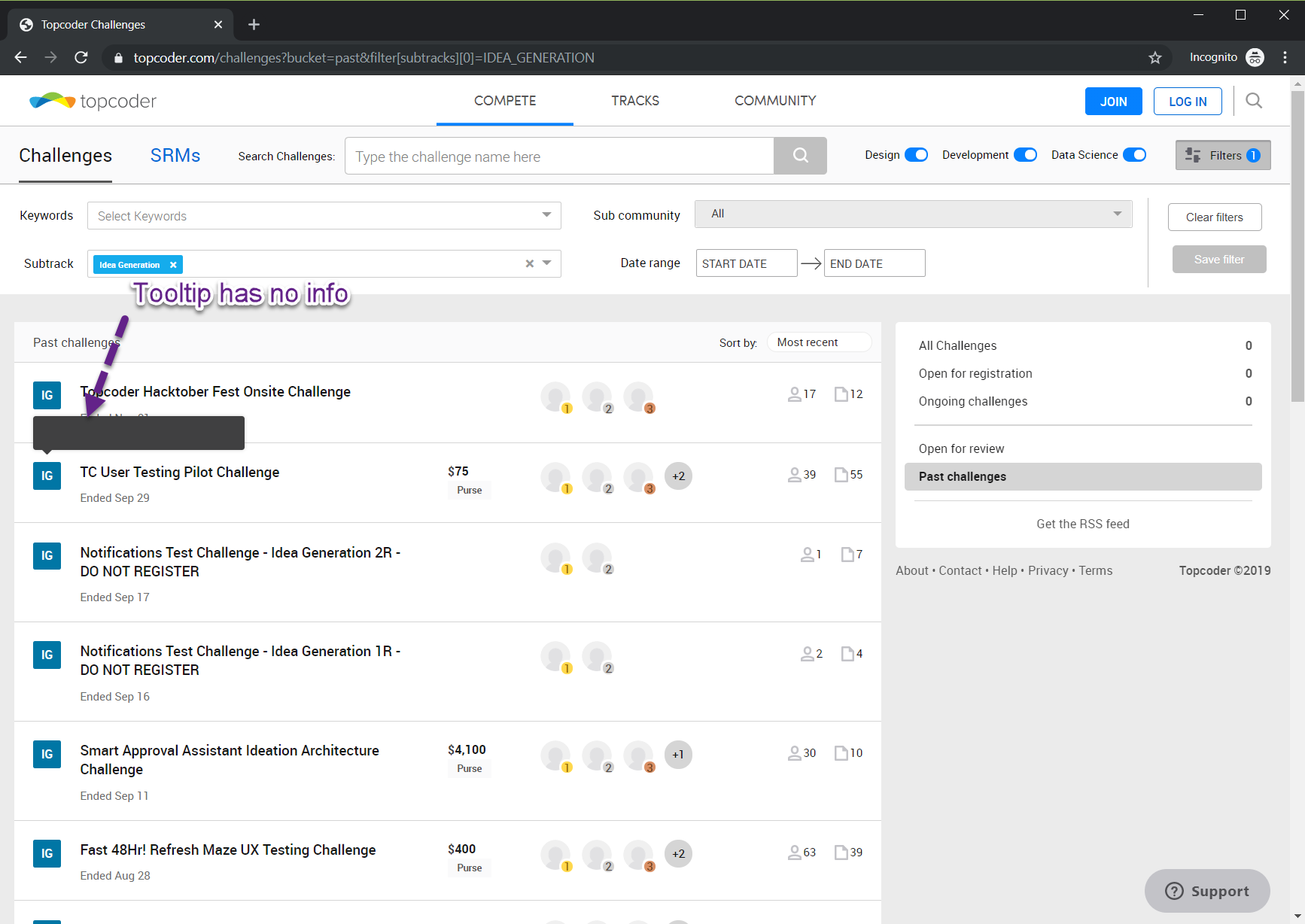Open the site search magnifier in header
The height and width of the screenshot is (924, 1305).
point(1254,101)
